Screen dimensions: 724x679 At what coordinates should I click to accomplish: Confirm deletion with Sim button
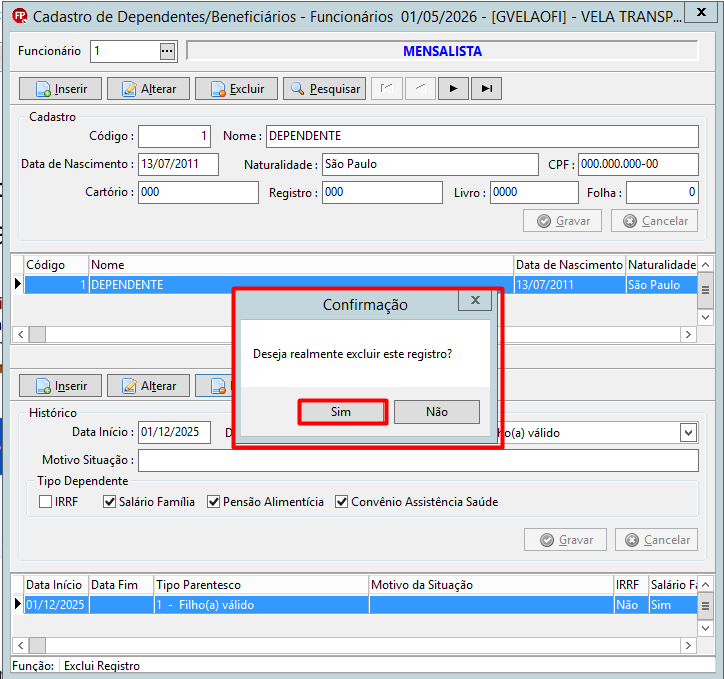(342, 412)
